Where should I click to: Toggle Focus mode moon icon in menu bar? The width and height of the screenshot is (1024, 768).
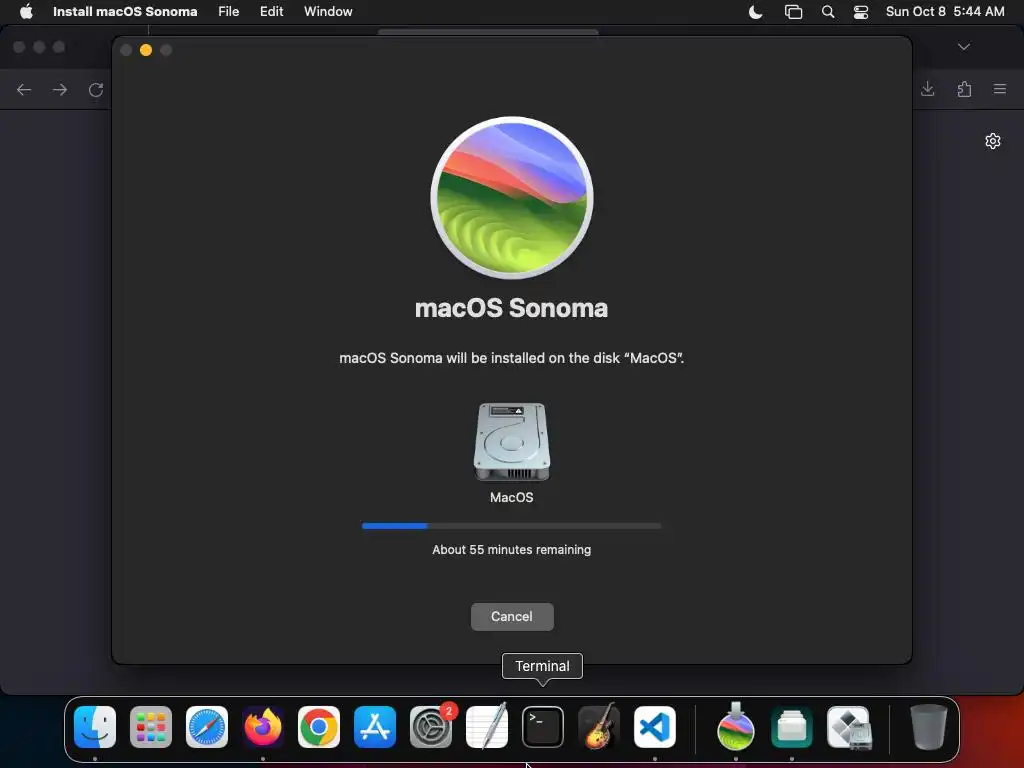(x=756, y=12)
